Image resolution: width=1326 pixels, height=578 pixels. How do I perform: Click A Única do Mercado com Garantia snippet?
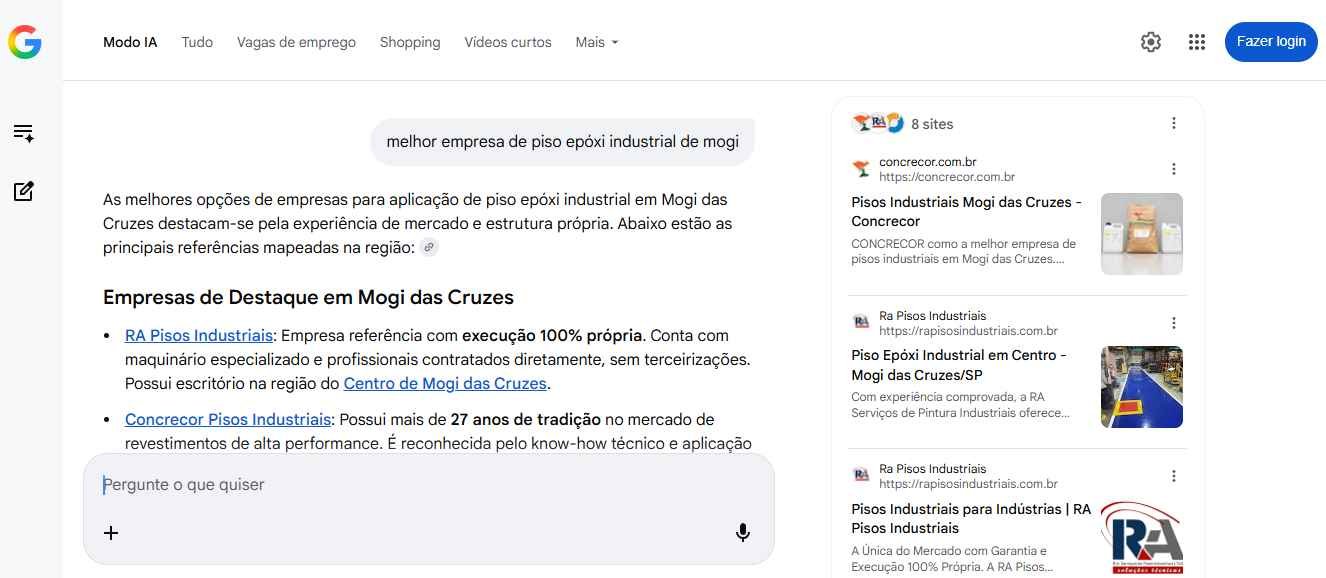tap(952, 558)
